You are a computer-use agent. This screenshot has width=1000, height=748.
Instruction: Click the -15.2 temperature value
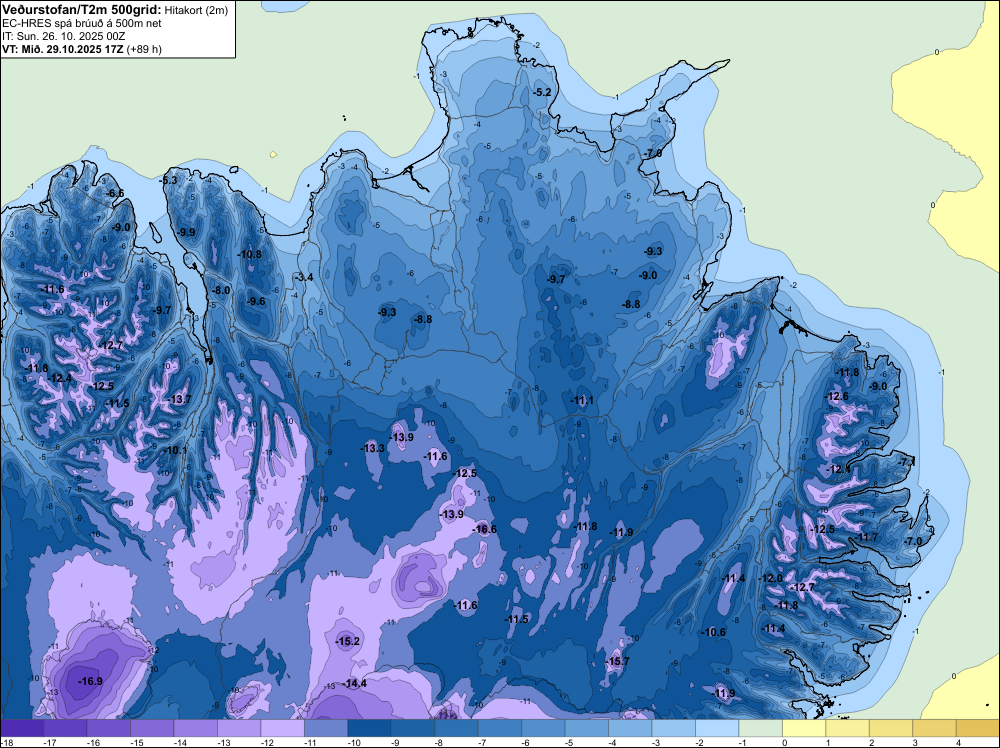pyautogui.click(x=348, y=642)
